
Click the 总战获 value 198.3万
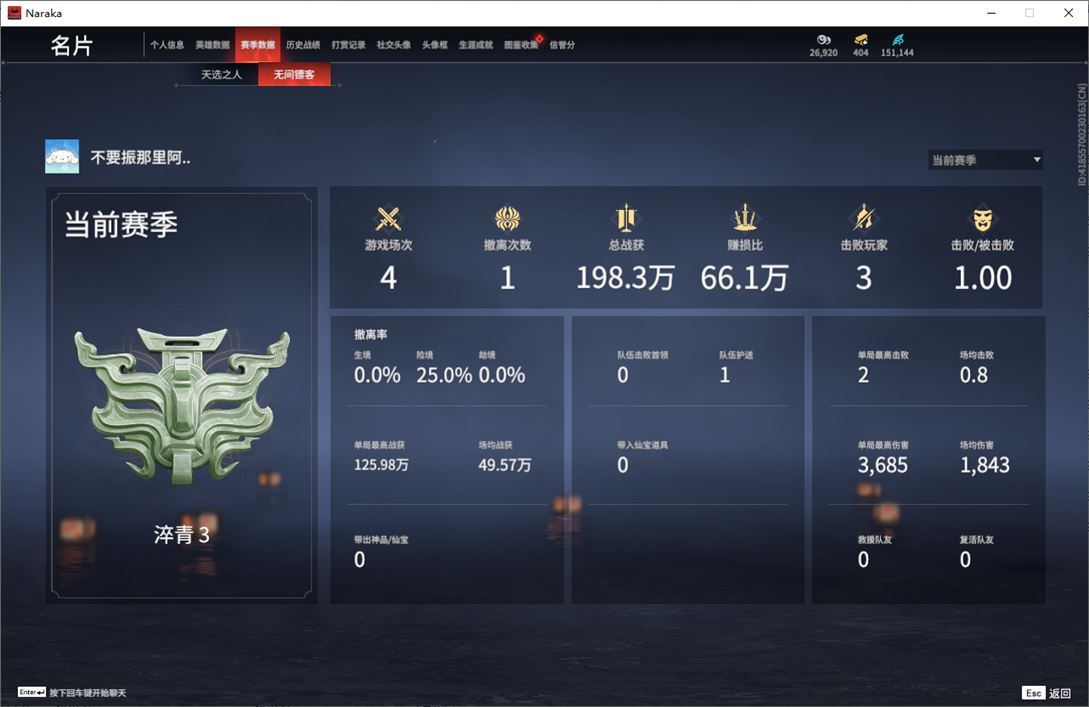tap(626, 278)
